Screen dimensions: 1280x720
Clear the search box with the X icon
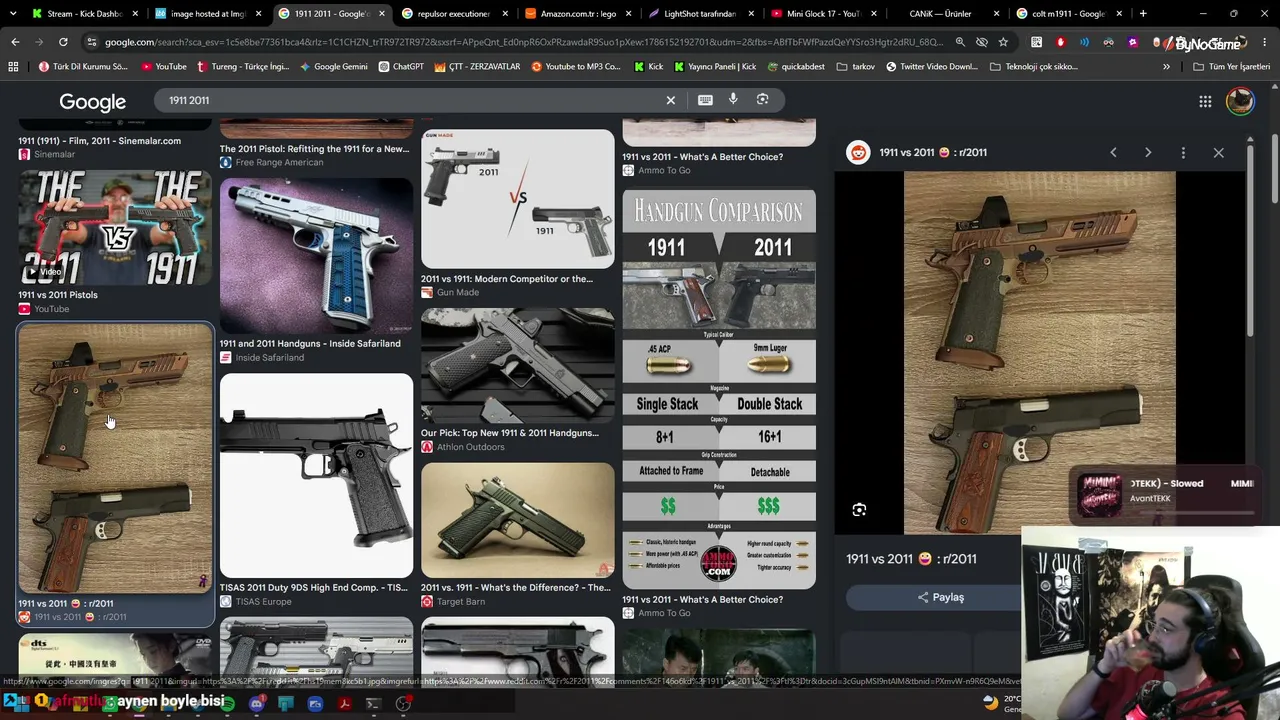671,100
